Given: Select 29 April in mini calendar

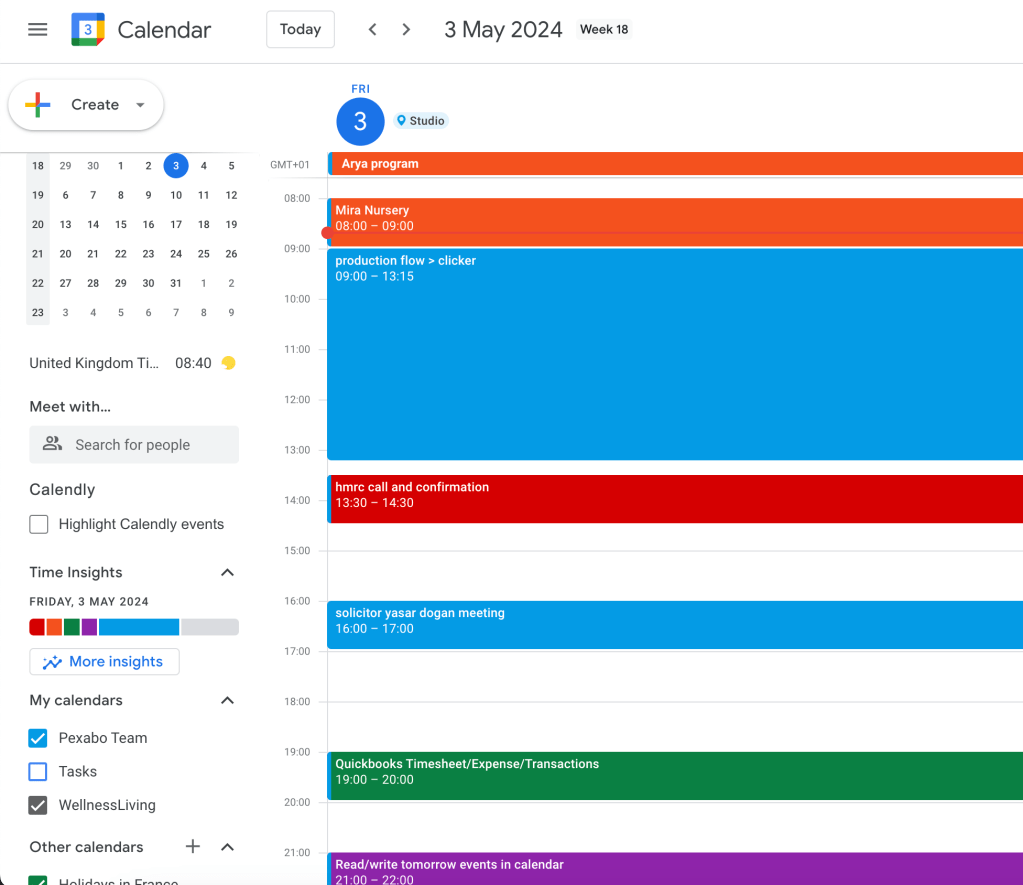Looking at the screenshot, I should coord(65,166).
